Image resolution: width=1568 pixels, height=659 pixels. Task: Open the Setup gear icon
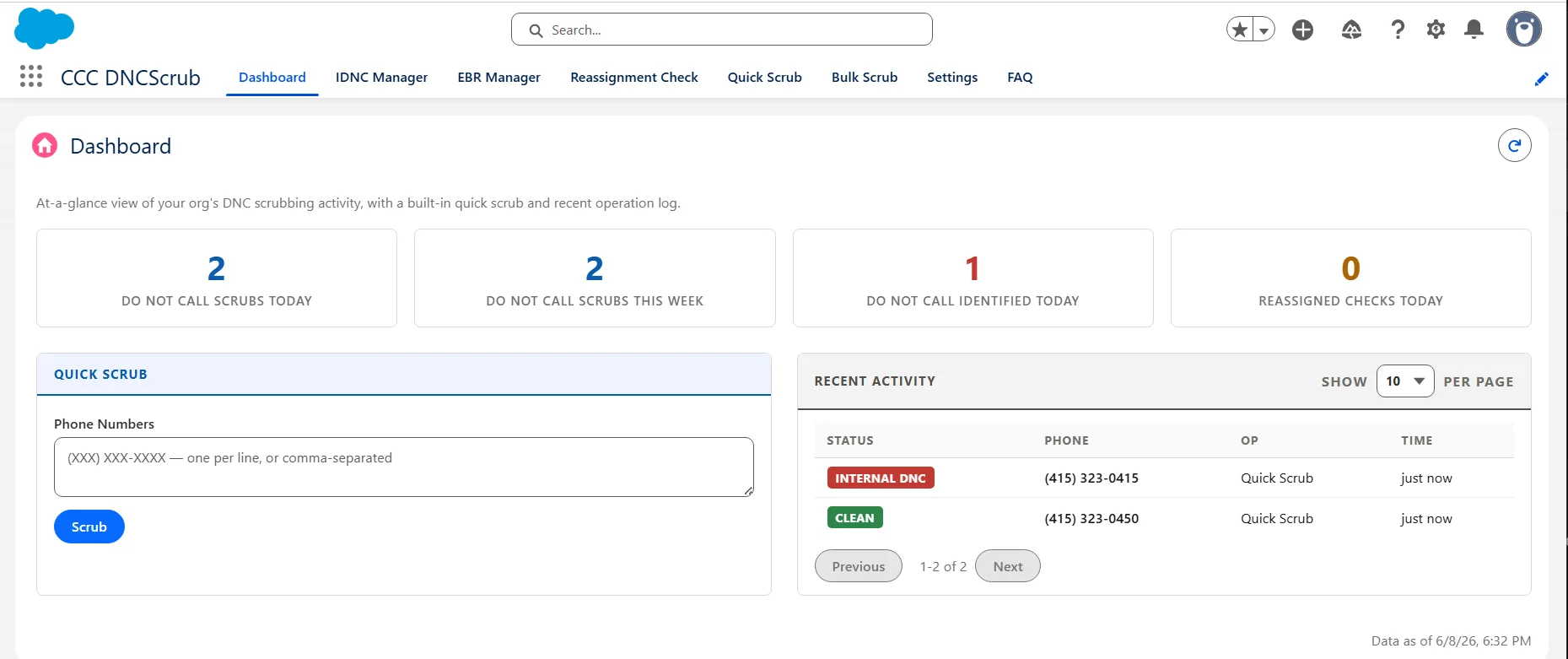pyautogui.click(x=1436, y=30)
